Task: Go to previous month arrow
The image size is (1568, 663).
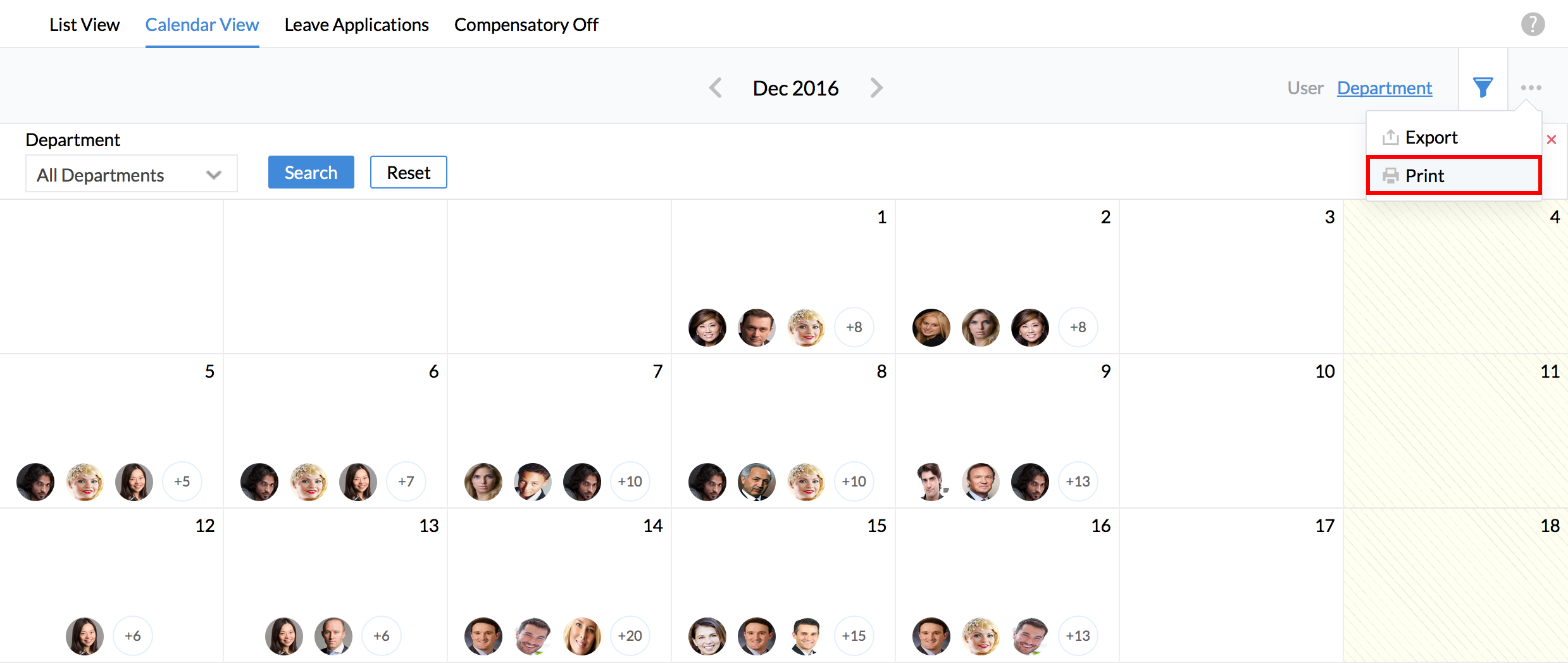Action: pyautogui.click(x=716, y=88)
